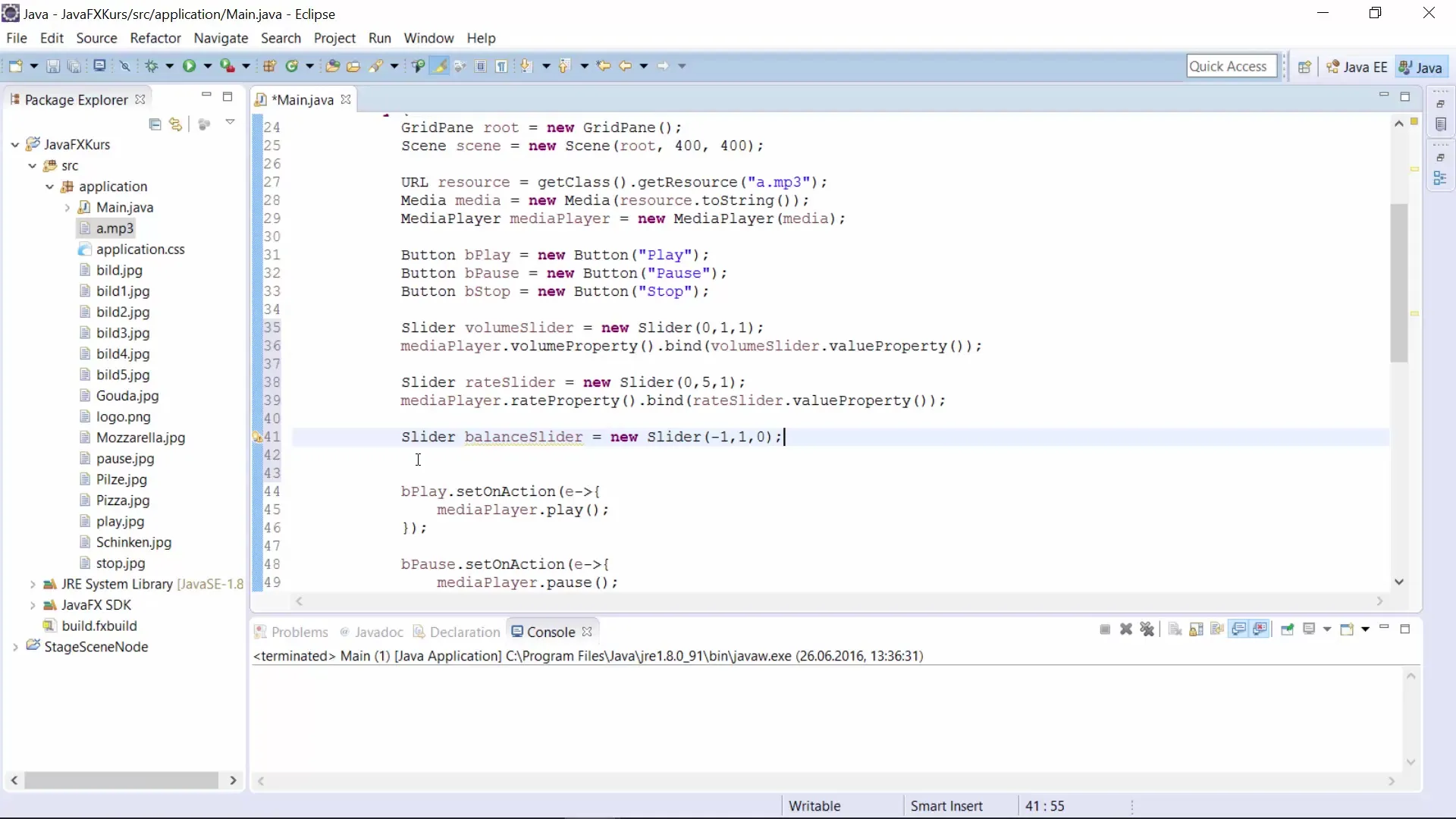Screen dimensions: 1456x819
Task: Open the Display Selected Console dropdown arrow
Action: (x=1327, y=629)
